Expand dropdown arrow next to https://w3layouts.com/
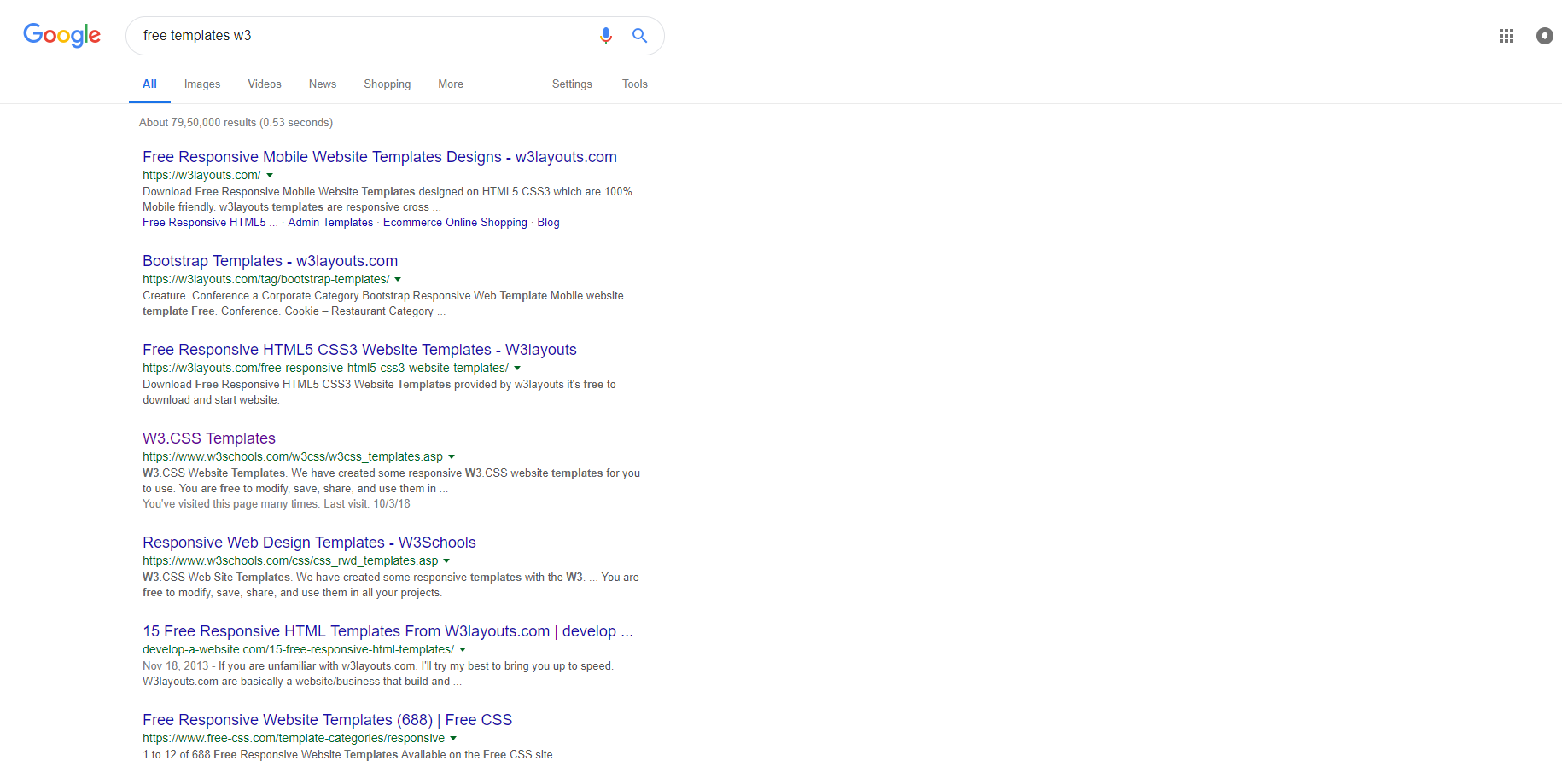The width and height of the screenshot is (1562, 784). tap(270, 176)
